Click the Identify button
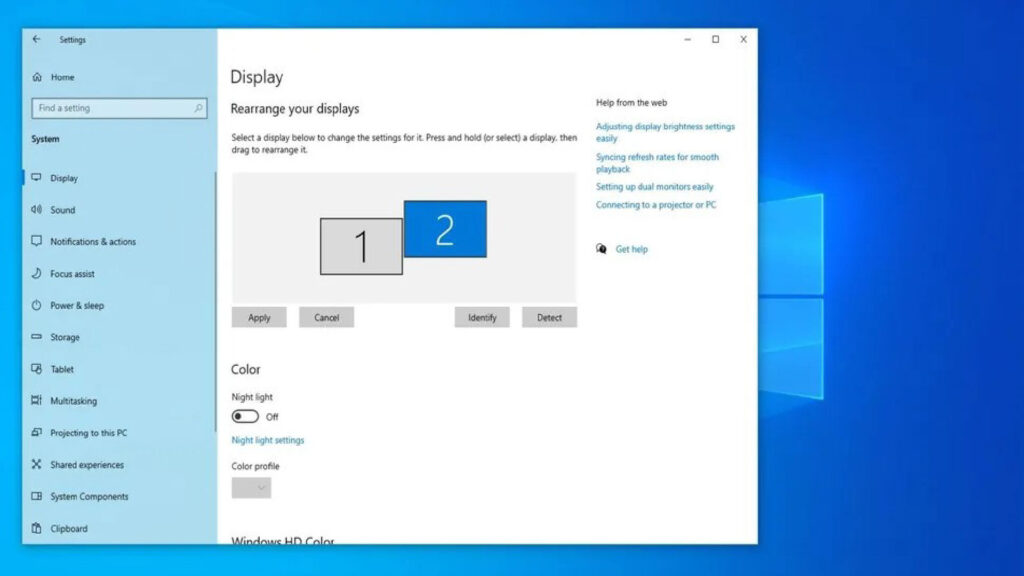The width and height of the screenshot is (1024, 576). tap(482, 317)
